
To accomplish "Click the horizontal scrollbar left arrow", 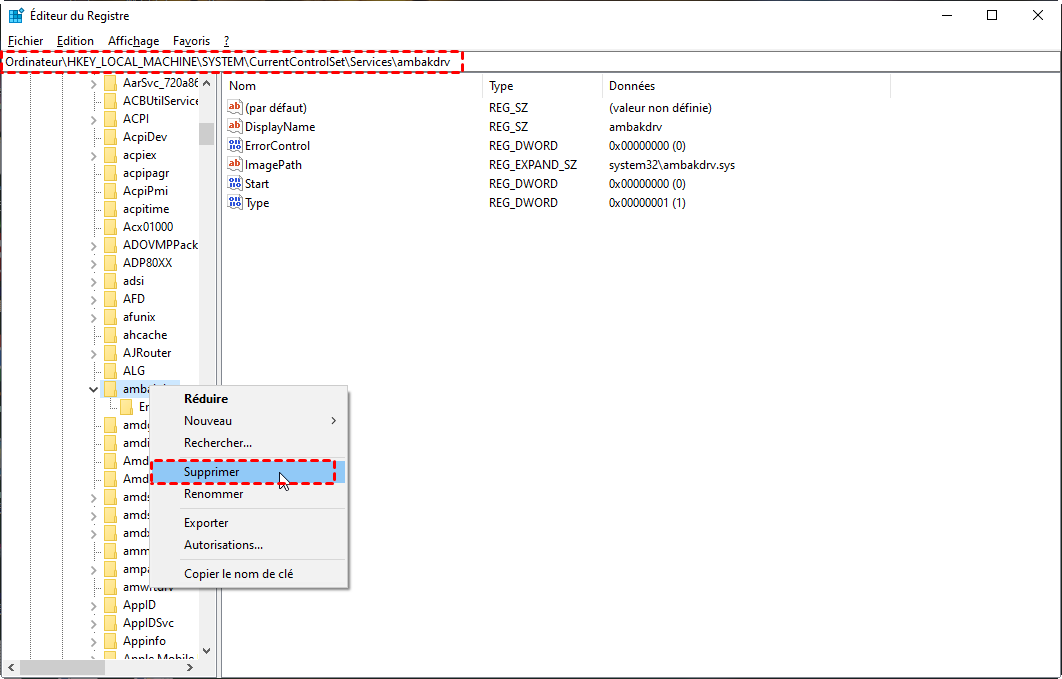I will point(11,667).
